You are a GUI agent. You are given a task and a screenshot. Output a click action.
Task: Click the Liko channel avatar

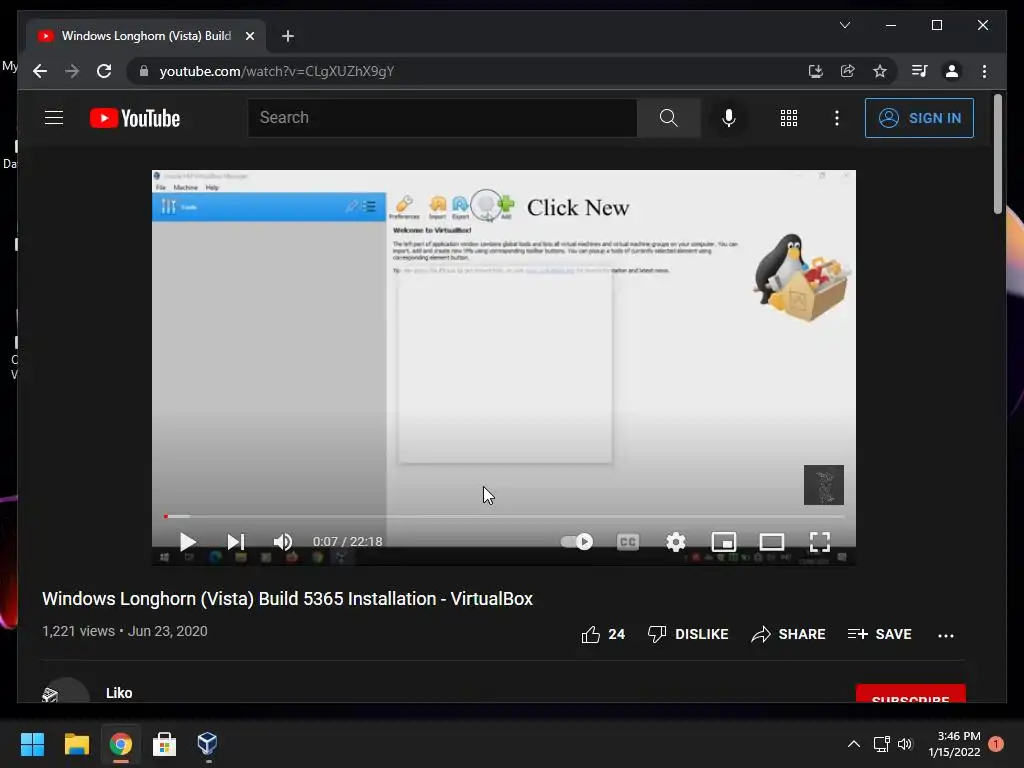(x=66, y=691)
